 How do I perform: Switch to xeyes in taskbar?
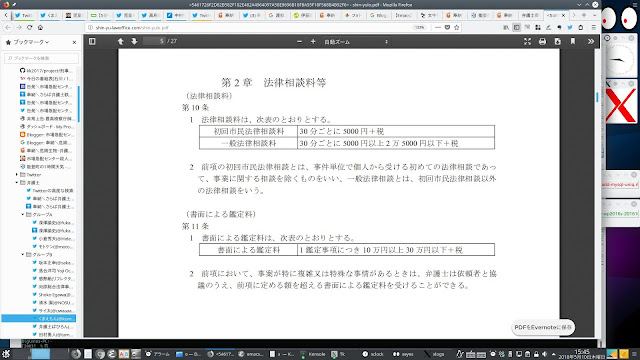(x=403, y=354)
